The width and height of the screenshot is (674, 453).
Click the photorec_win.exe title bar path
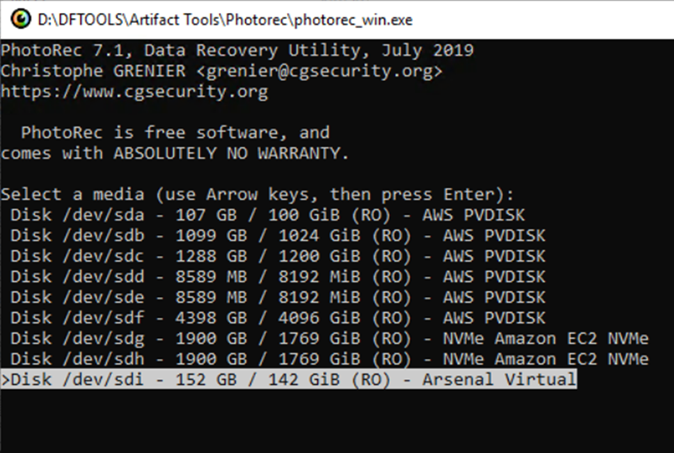(x=225, y=20)
